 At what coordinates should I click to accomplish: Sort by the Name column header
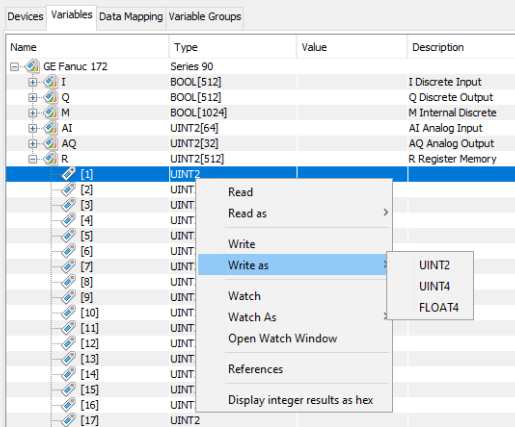click(87, 47)
